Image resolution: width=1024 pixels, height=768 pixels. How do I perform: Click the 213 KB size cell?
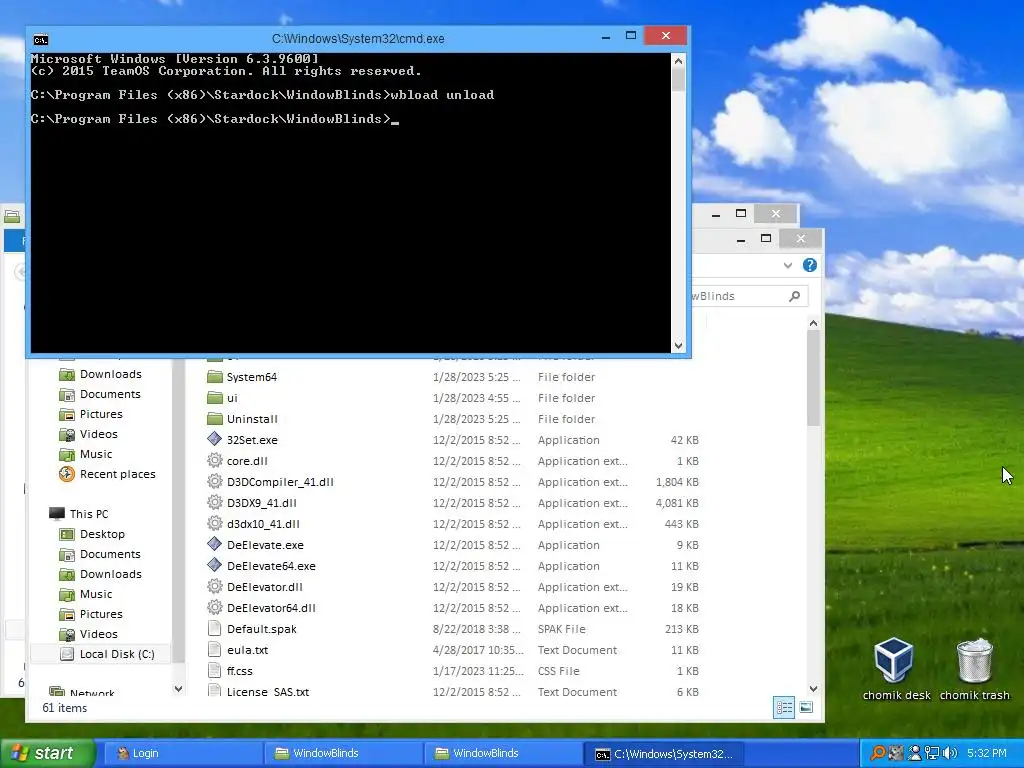pyautogui.click(x=682, y=629)
